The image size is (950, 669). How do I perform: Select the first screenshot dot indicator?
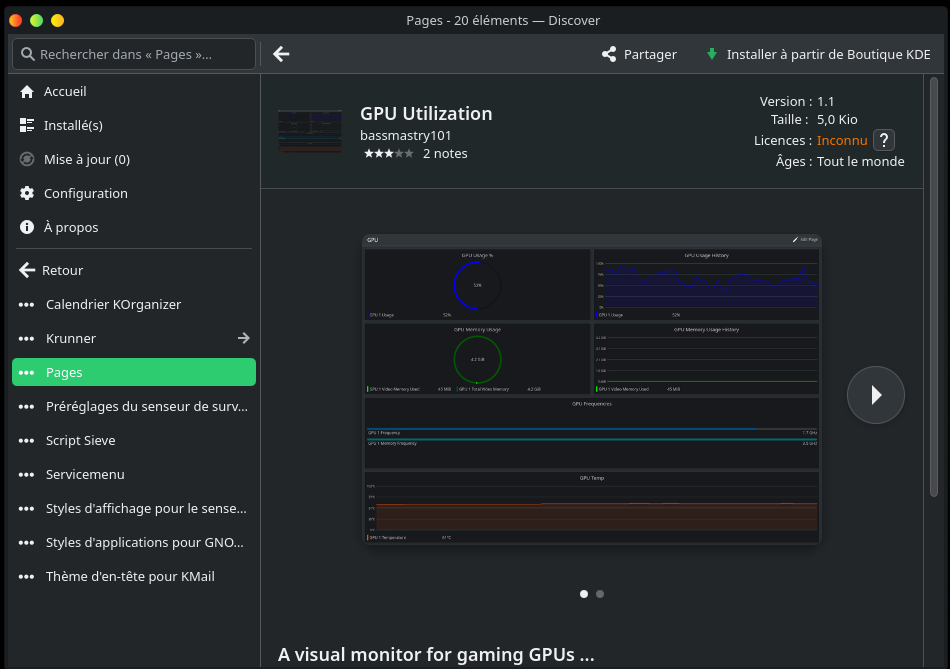click(x=584, y=594)
